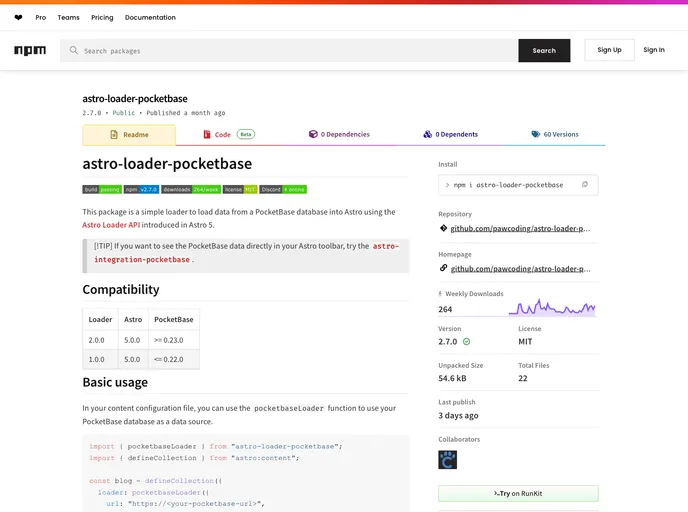This screenshot has width=688, height=512.
Task: Select the npm i astro-loader-pocketbase command text
Action: click(508, 185)
